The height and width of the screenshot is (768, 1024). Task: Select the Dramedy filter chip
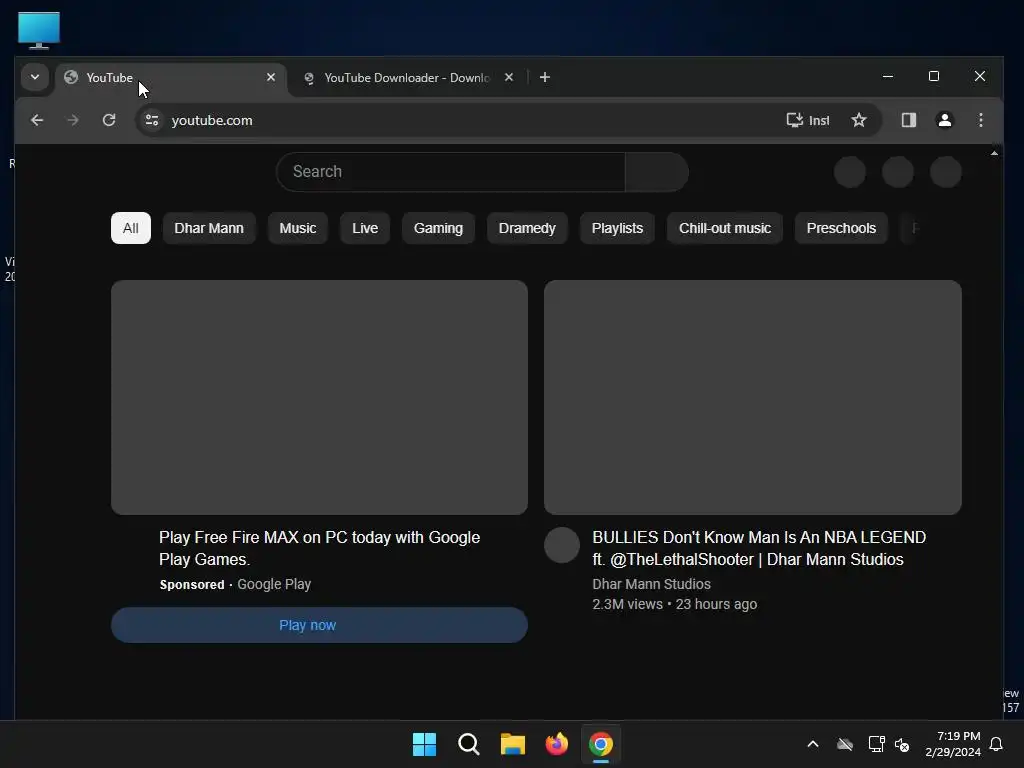pyautogui.click(x=527, y=228)
